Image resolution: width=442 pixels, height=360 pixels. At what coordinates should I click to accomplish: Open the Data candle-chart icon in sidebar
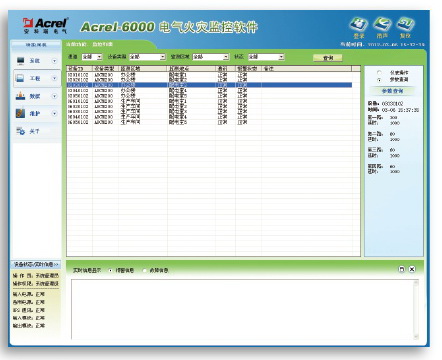click(x=20, y=96)
